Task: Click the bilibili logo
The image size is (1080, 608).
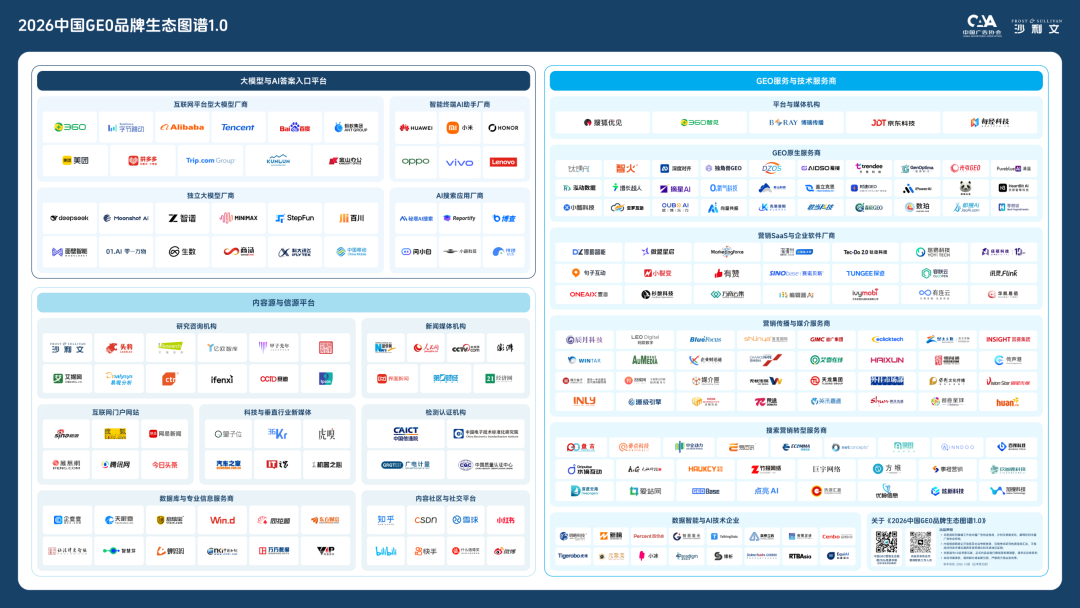Action: click(386, 551)
